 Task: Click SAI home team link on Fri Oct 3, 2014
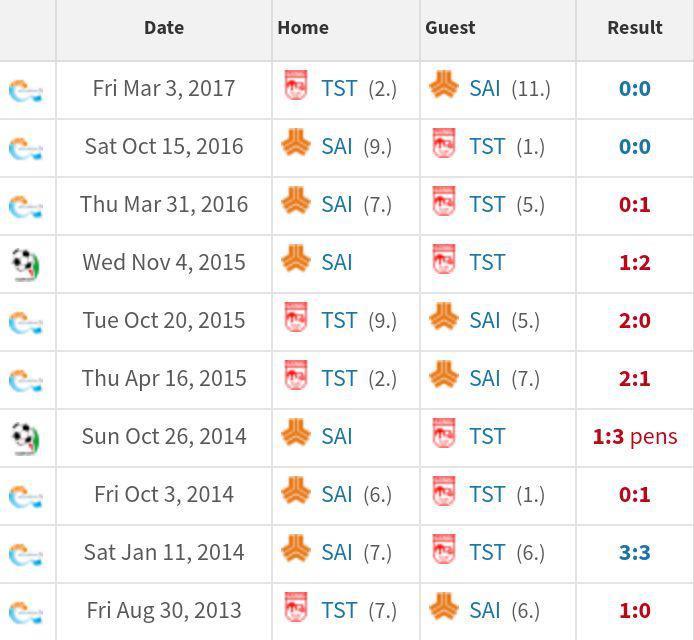[x=337, y=495]
